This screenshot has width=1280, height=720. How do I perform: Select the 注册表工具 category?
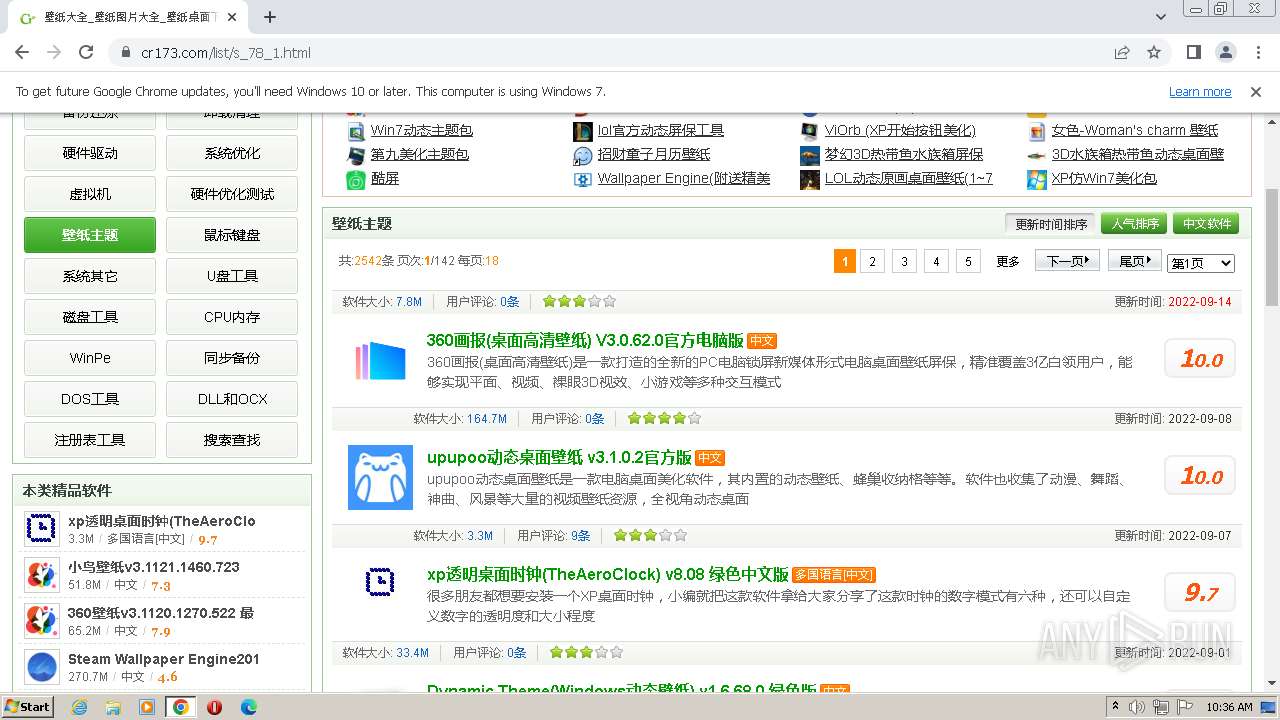click(90, 440)
